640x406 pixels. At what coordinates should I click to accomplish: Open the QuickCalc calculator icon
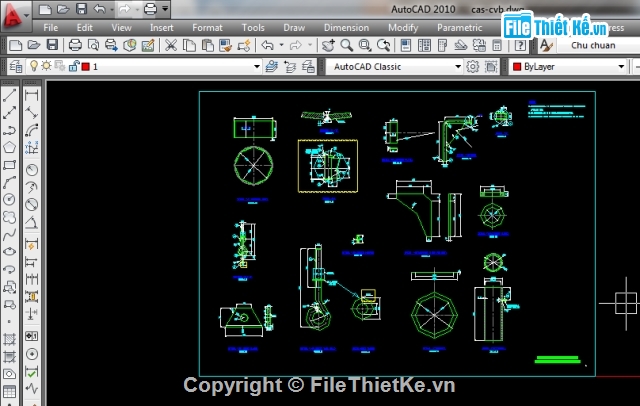497,45
